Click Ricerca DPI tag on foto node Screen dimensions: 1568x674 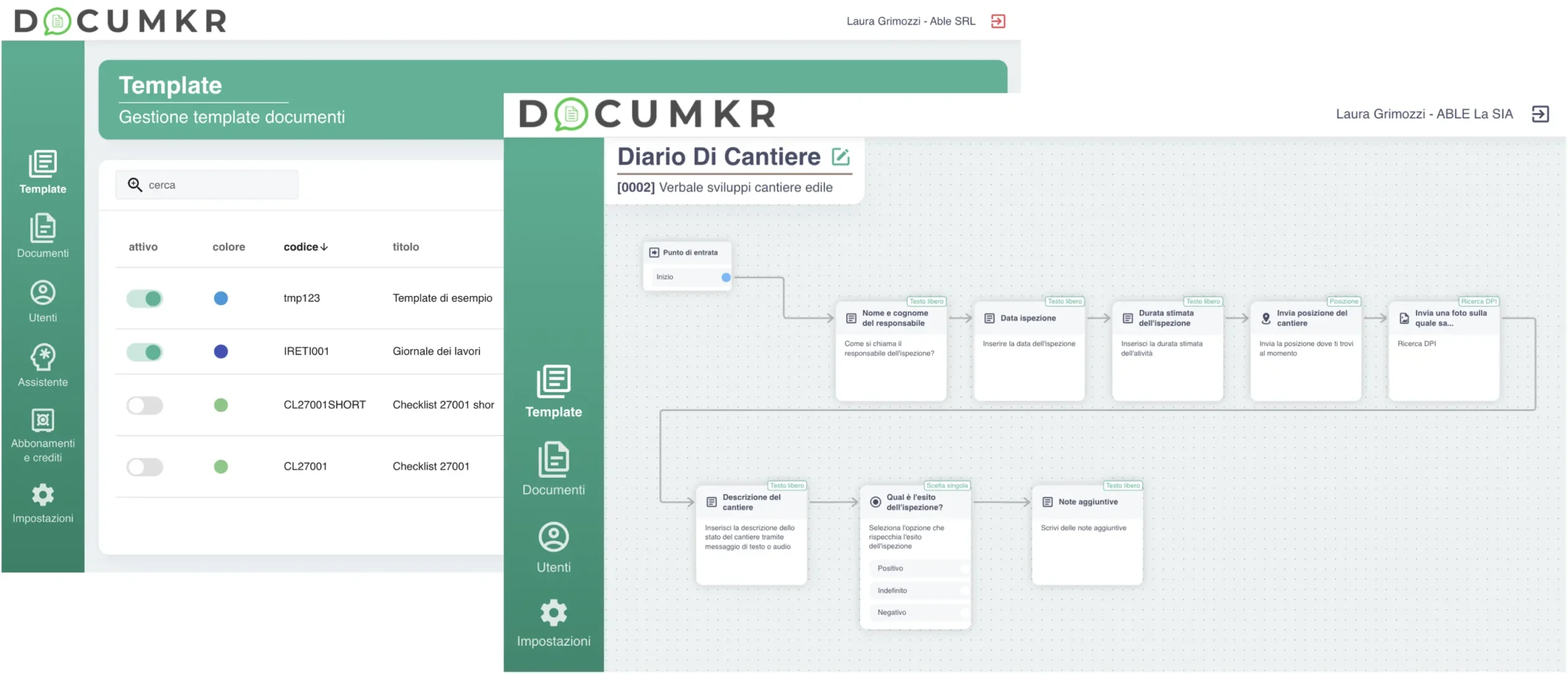click(1479, 301)
